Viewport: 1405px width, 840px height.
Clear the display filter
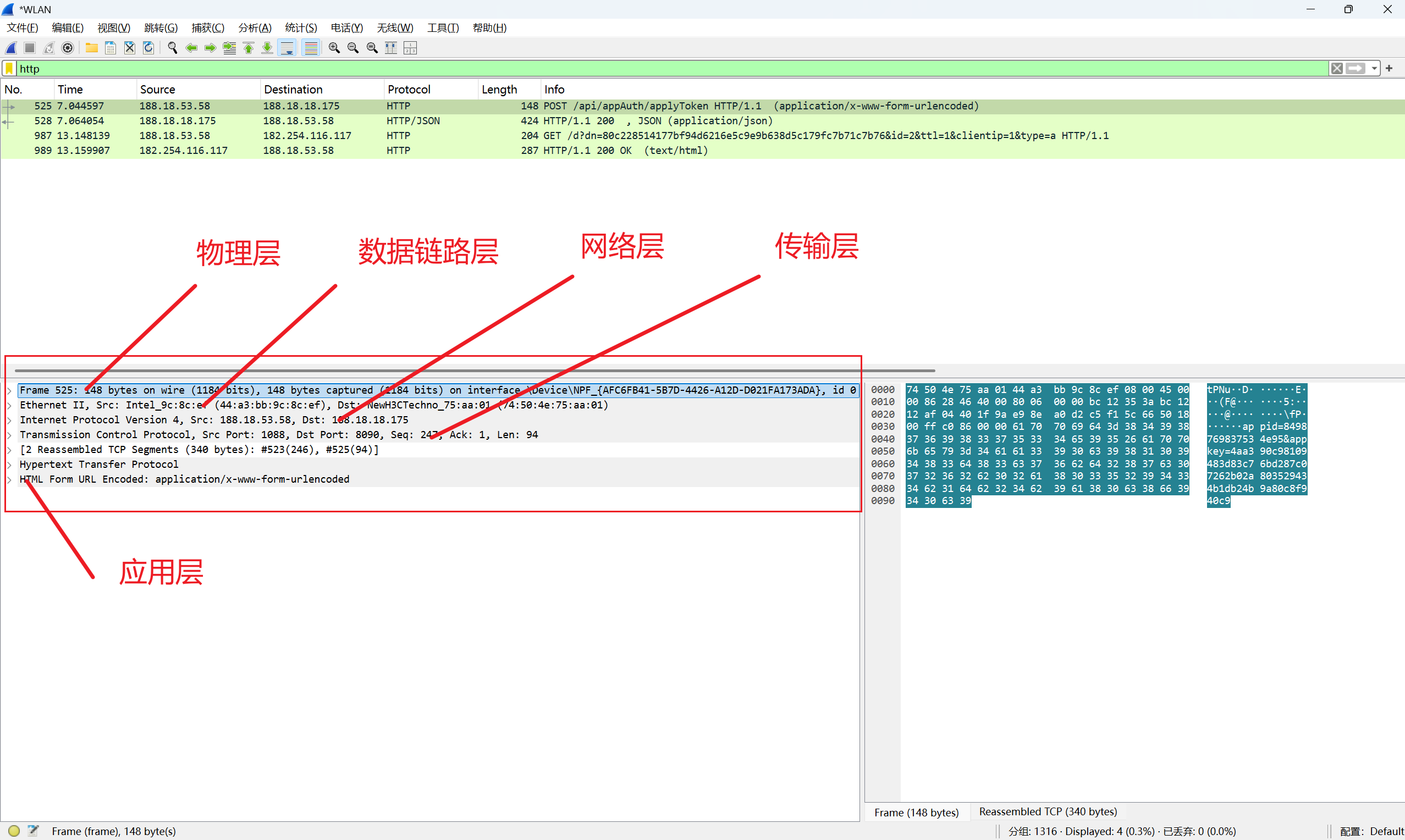point(1337,69)
